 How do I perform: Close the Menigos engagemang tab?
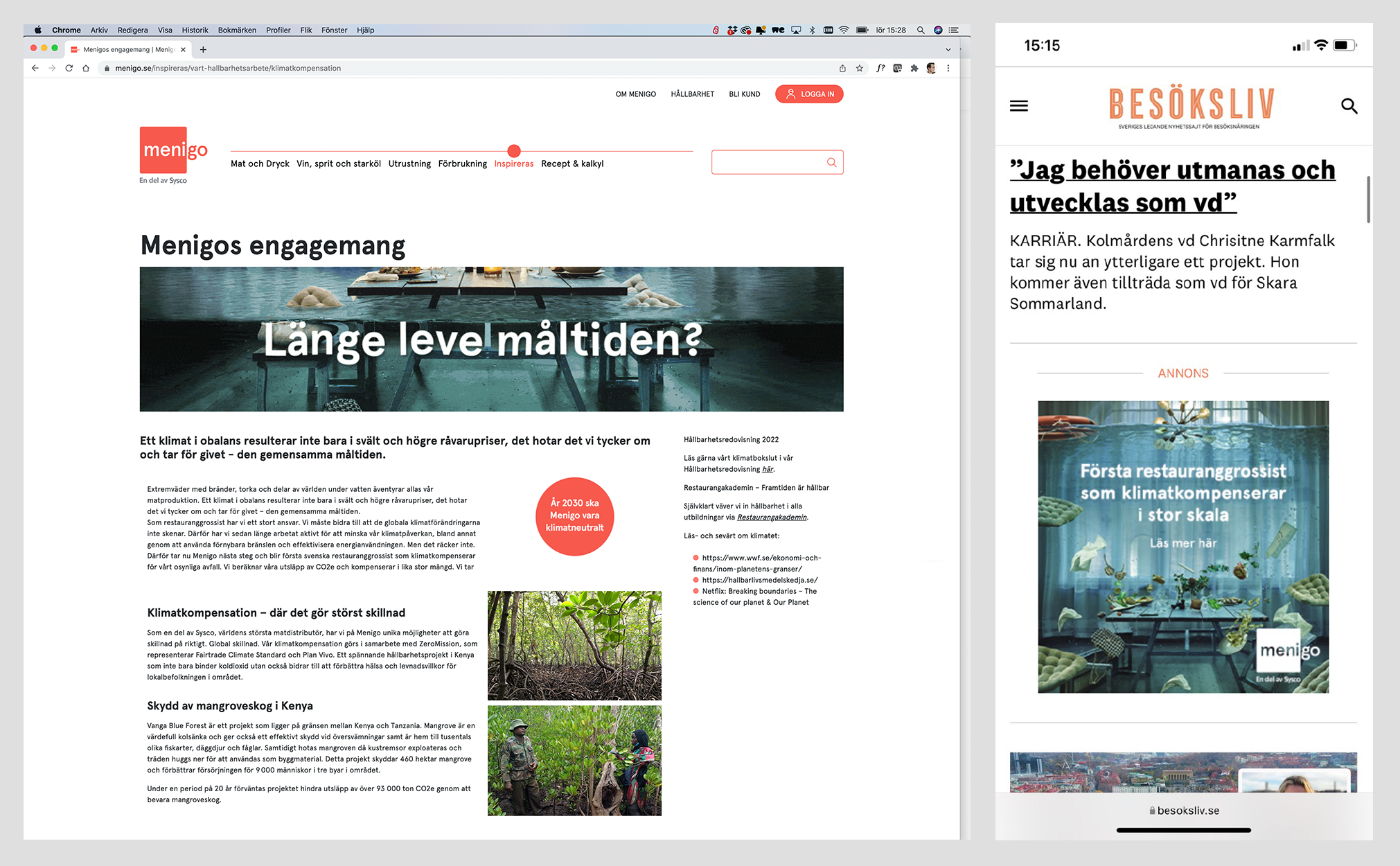(183, 49)
